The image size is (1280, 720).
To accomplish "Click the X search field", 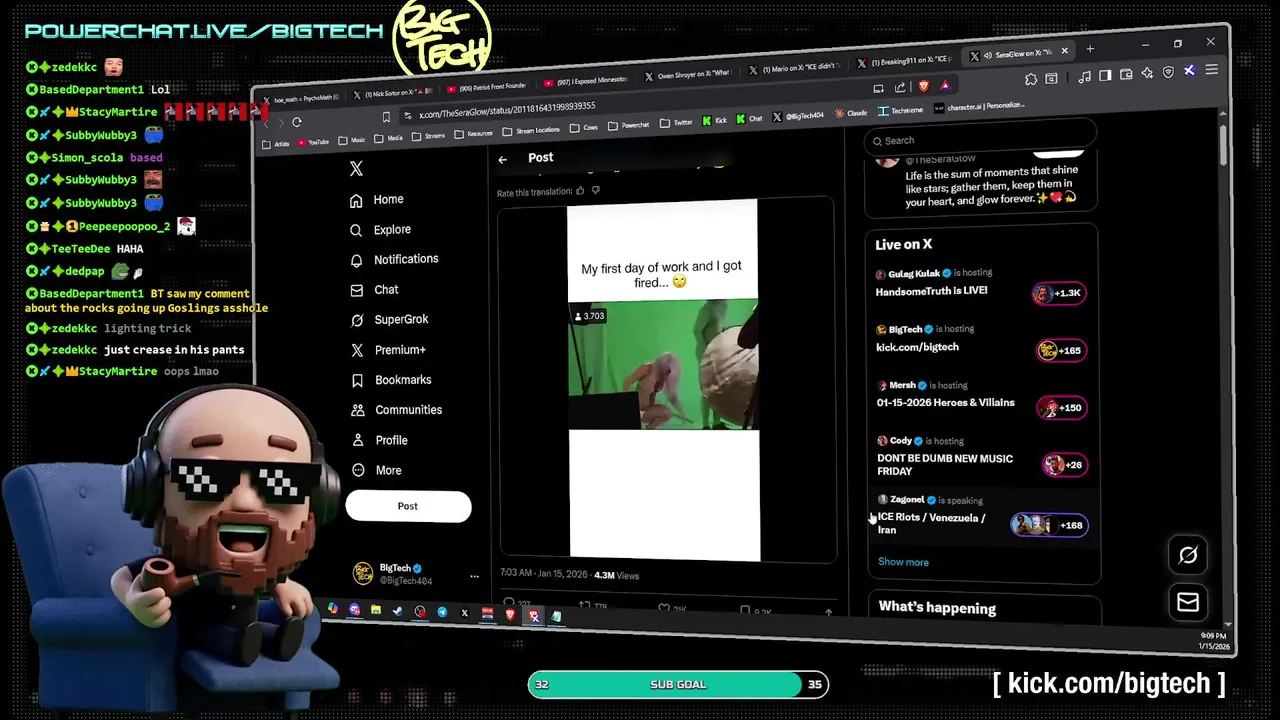I will [x=980, y=140].
